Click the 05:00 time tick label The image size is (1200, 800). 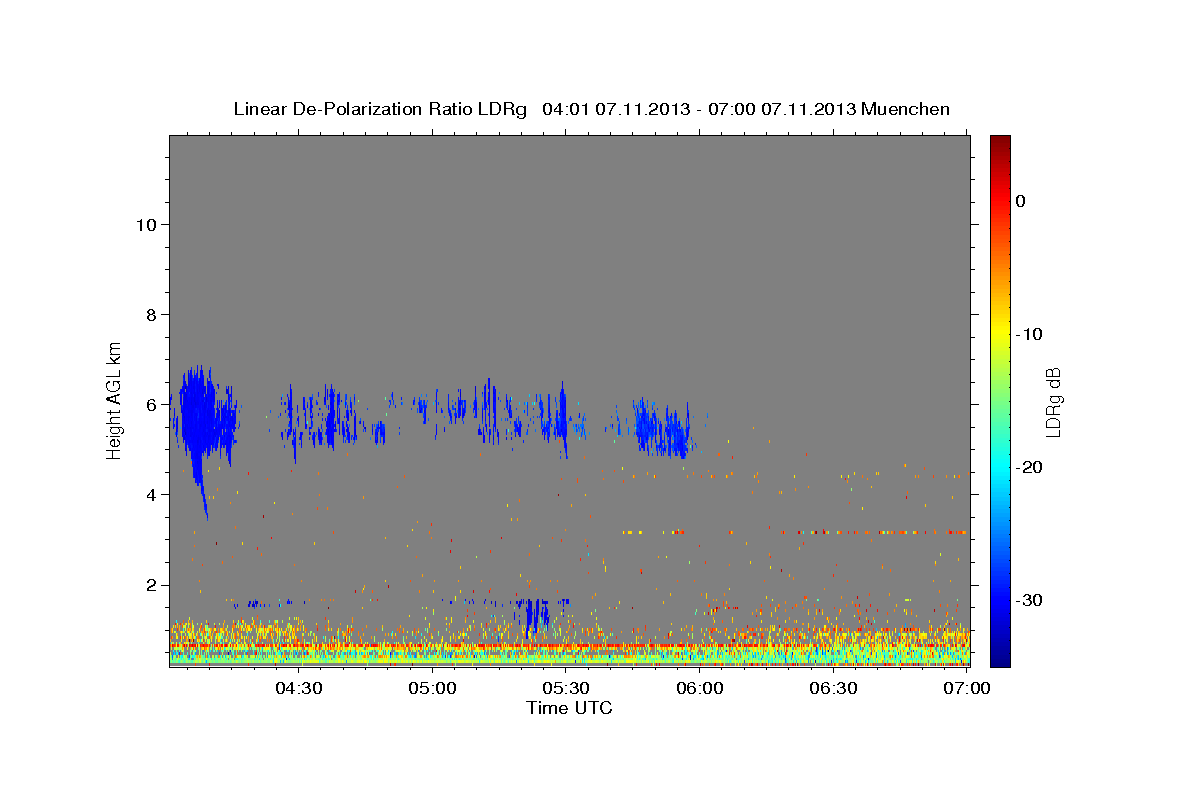tap(432, 688)
